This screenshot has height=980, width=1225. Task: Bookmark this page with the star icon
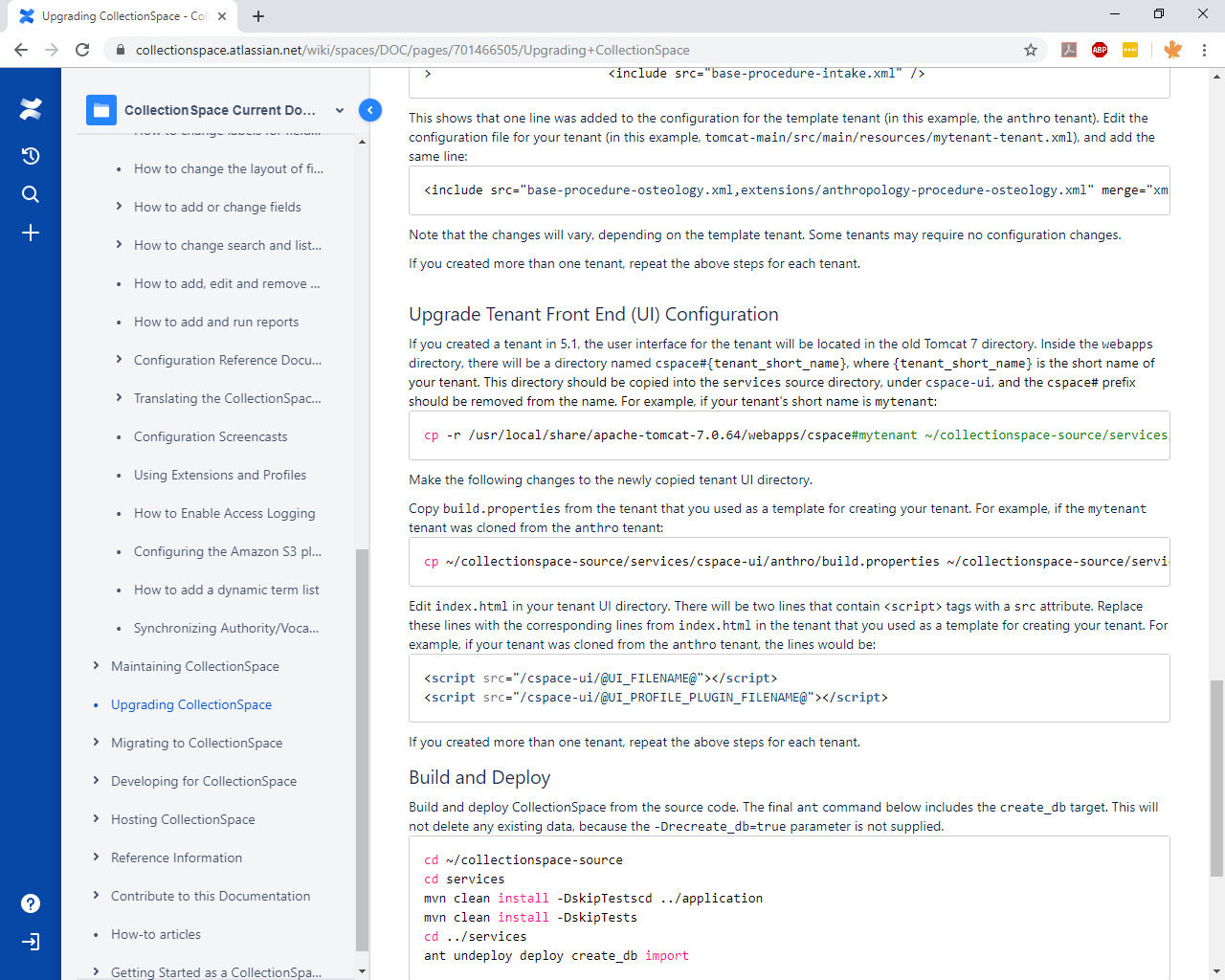coord(1031,50)
